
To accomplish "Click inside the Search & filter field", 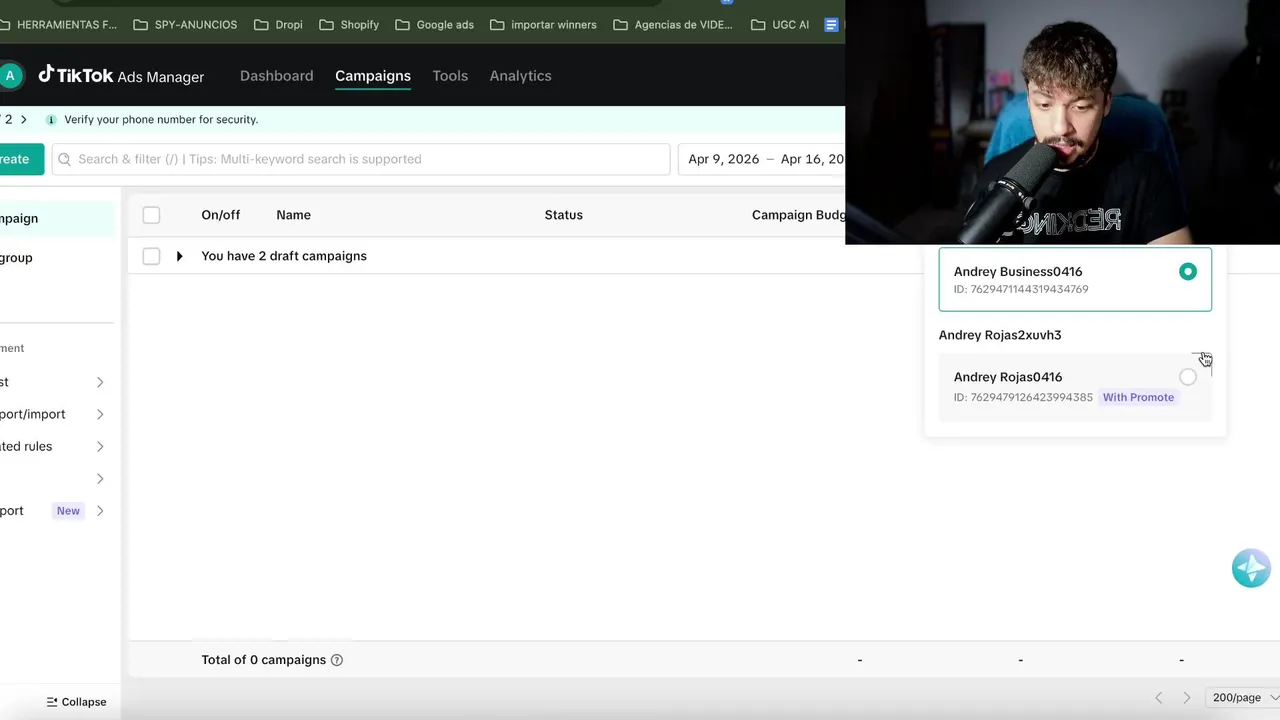I will (361, 159).
